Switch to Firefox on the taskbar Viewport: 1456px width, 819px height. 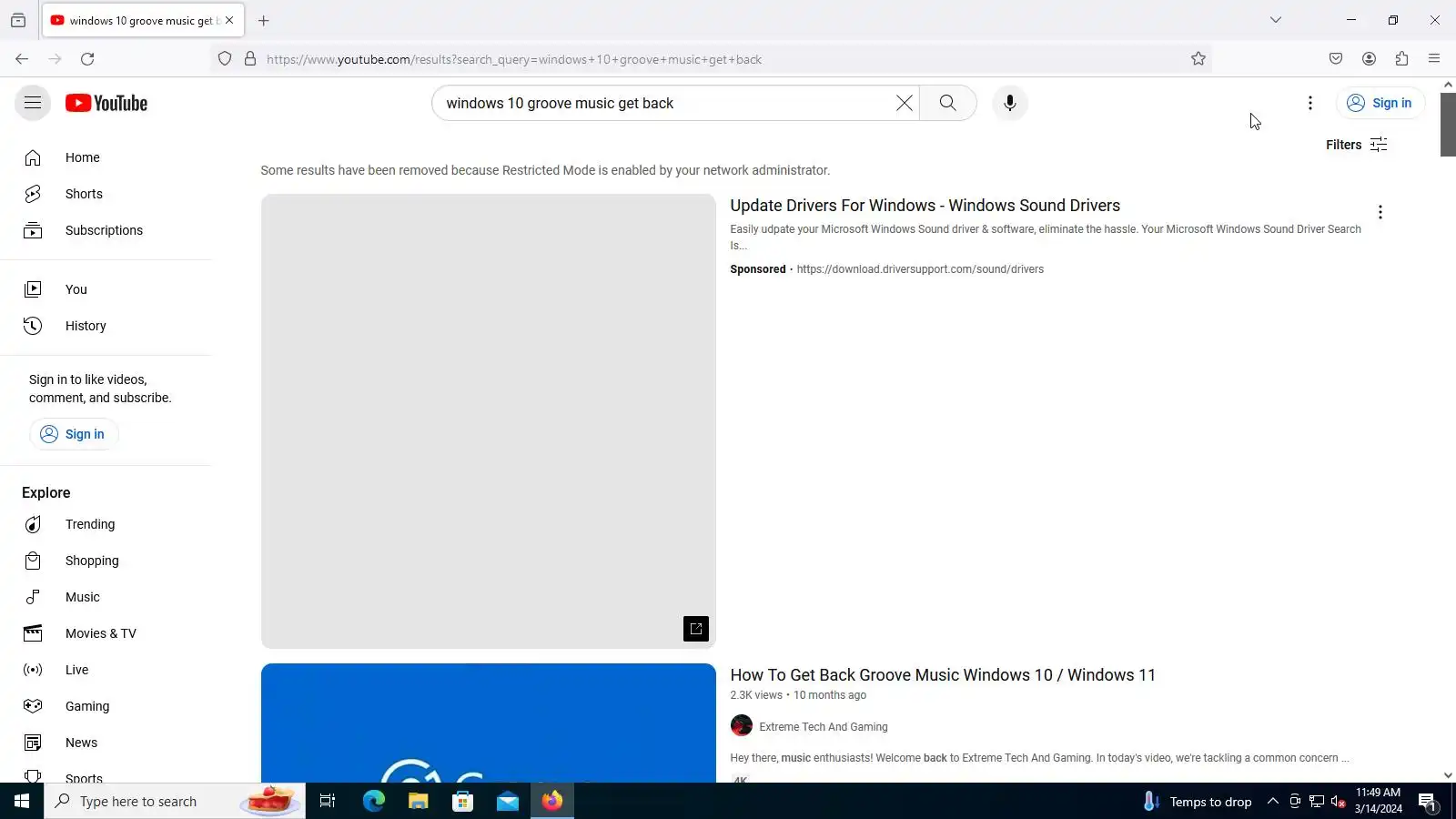(x=552, y=801)
